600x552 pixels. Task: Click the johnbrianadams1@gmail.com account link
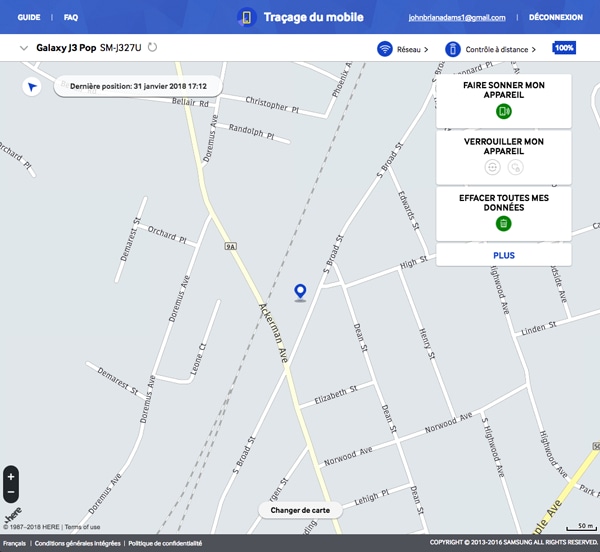(x=457, y=18)
